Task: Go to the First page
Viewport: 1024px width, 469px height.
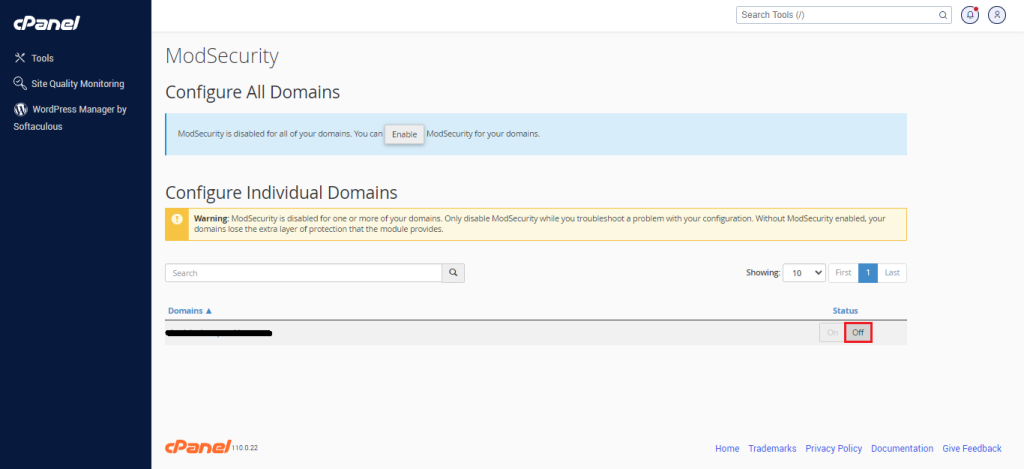Action: [x=843, y=273]
